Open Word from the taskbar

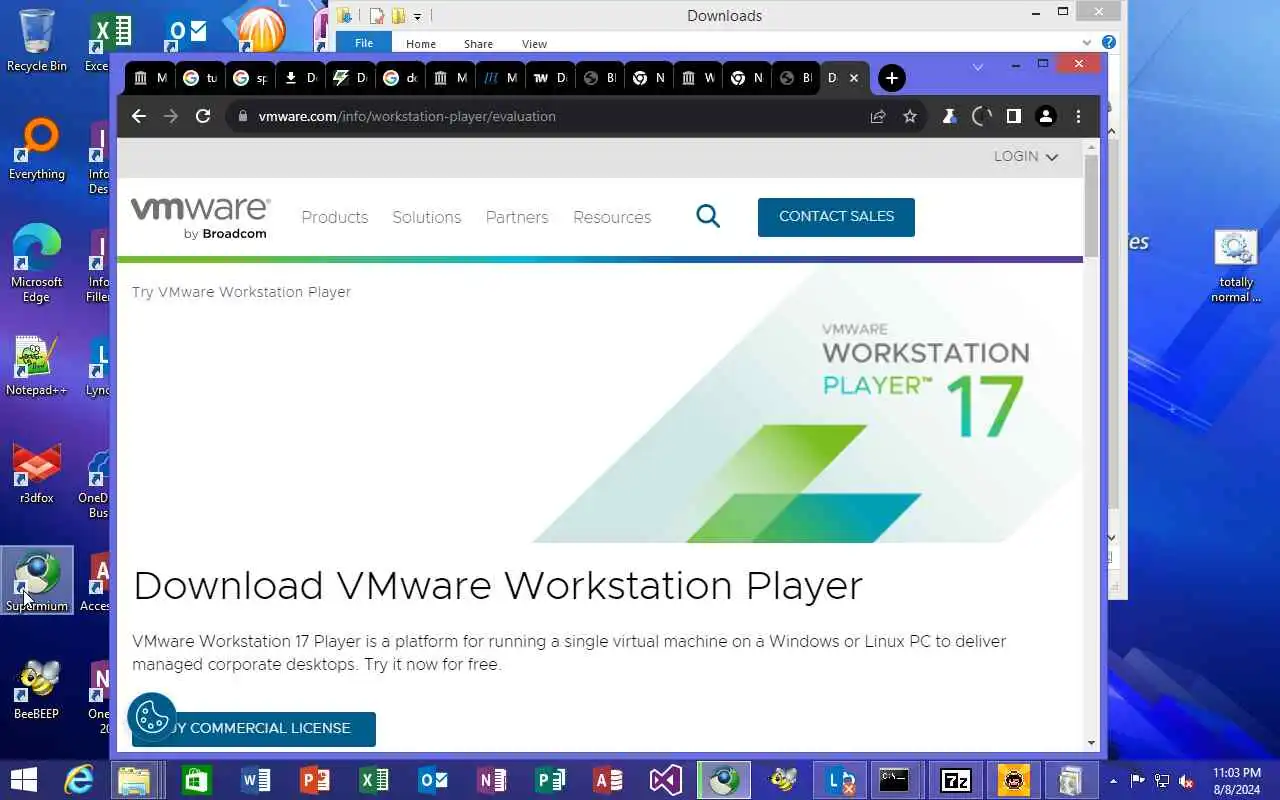click(x=256, y=779)
